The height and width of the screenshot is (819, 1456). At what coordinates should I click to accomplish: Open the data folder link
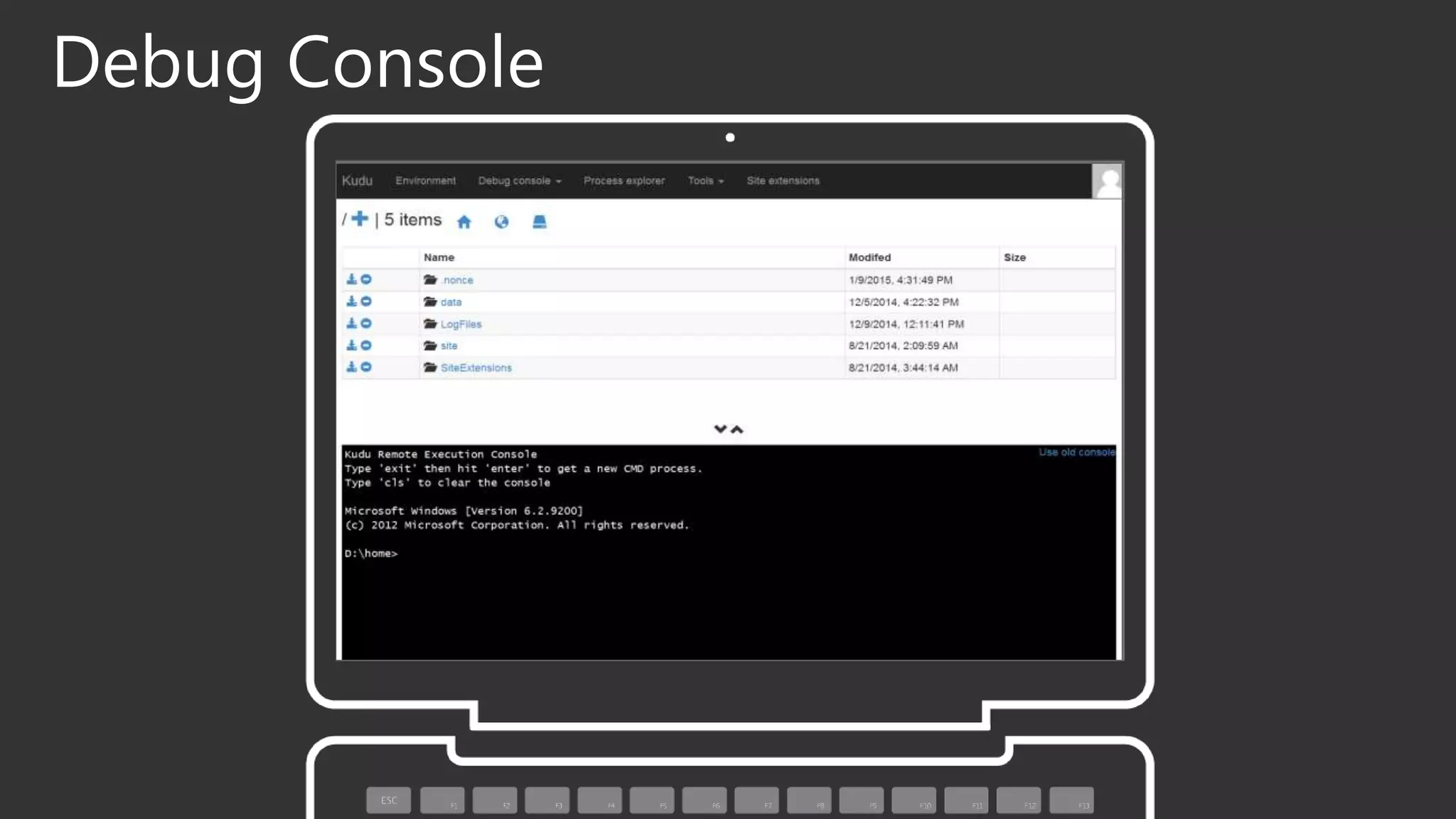click(x=451, y=302)
